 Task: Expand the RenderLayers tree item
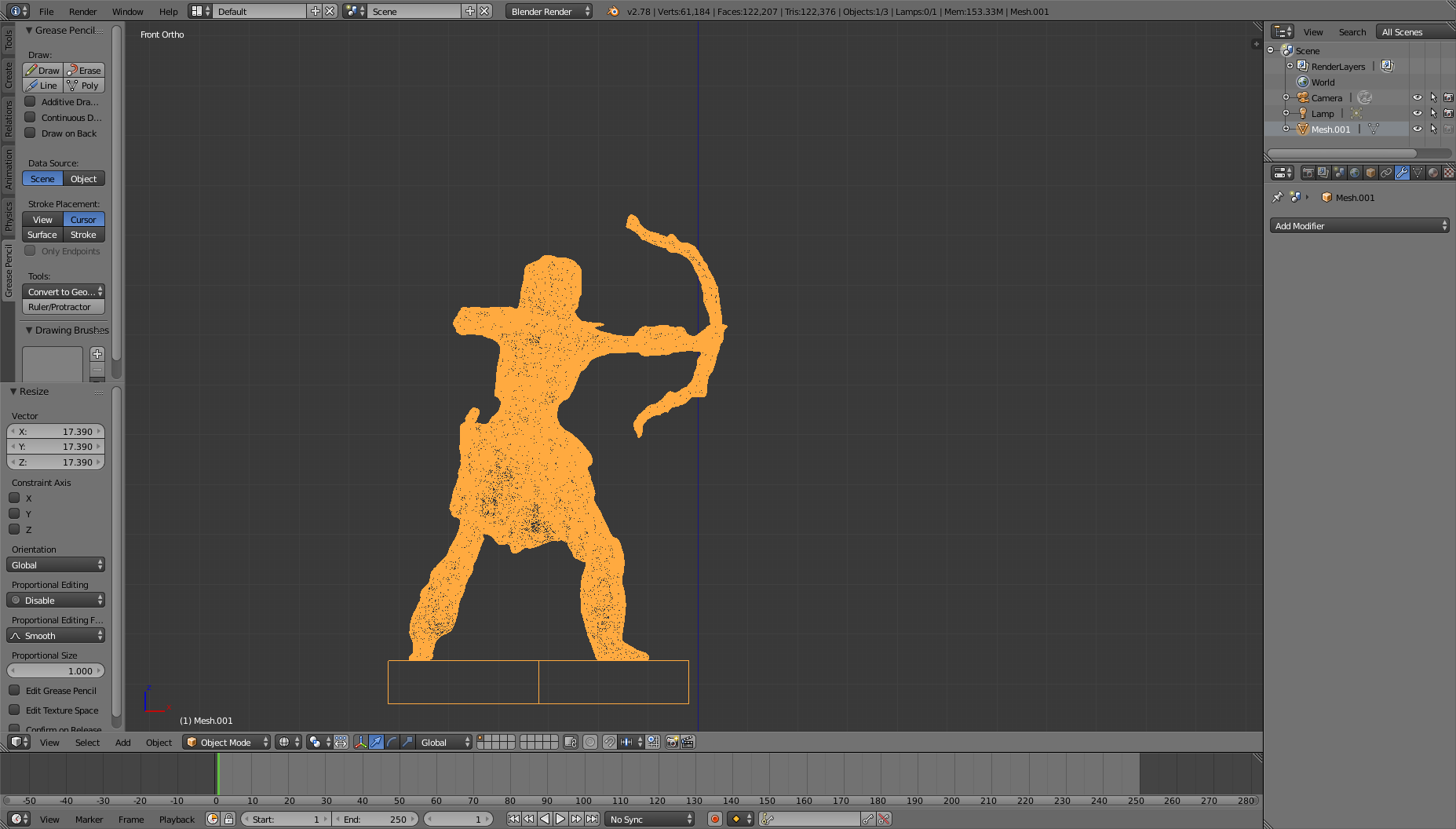[x=1290, y=66]
